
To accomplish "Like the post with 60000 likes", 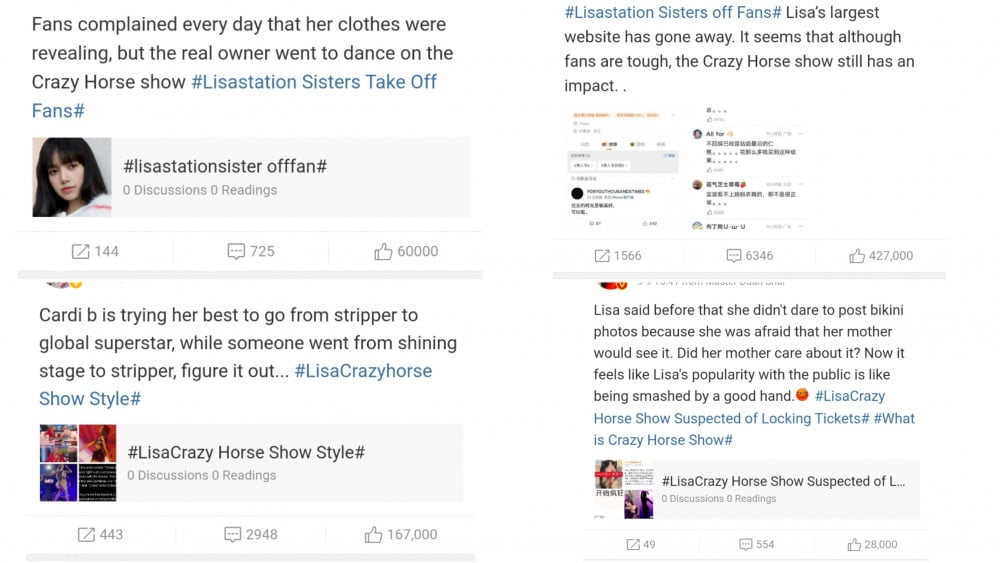I will pos(383,251).
